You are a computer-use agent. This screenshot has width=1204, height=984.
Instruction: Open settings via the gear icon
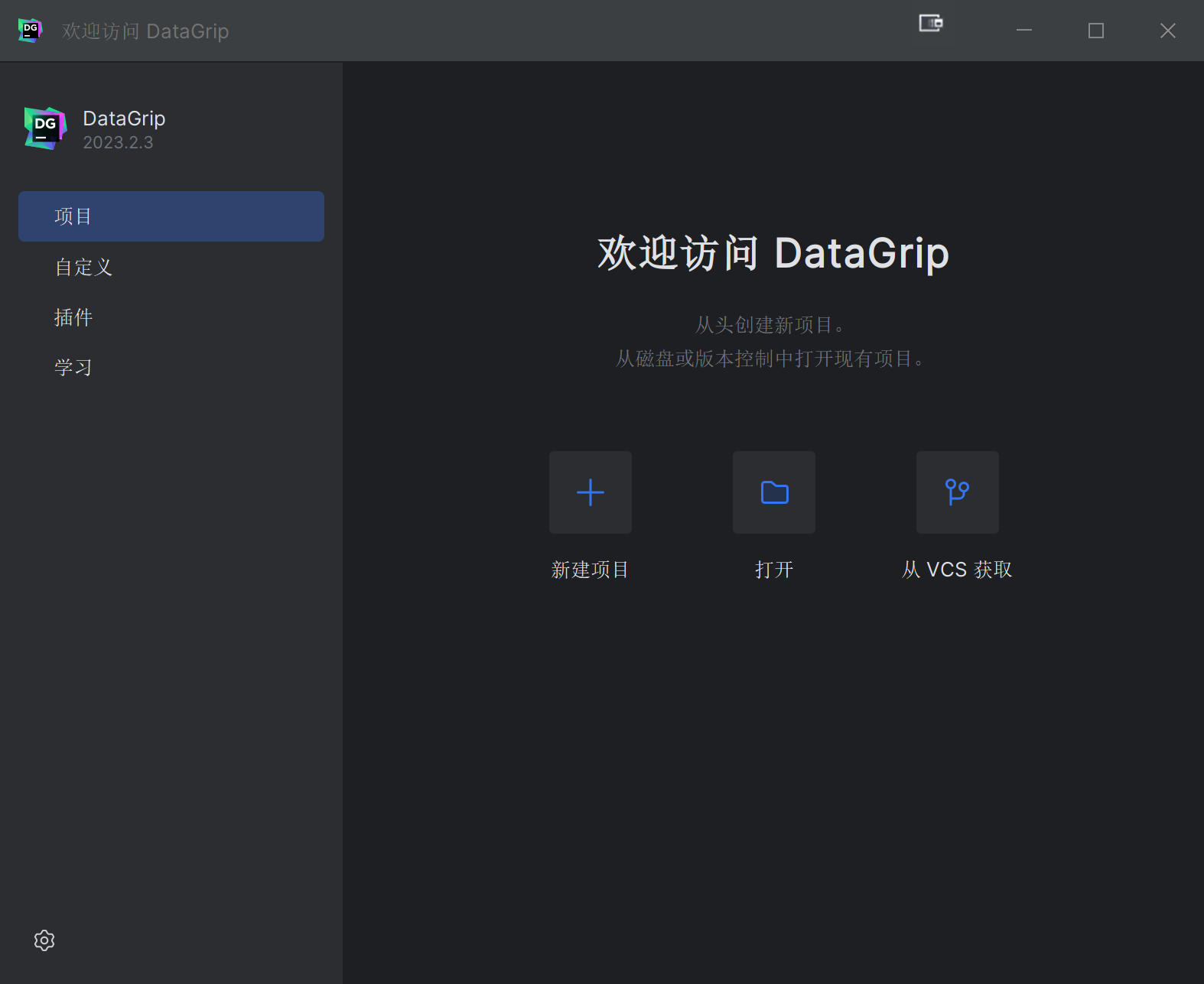point(44,940)
